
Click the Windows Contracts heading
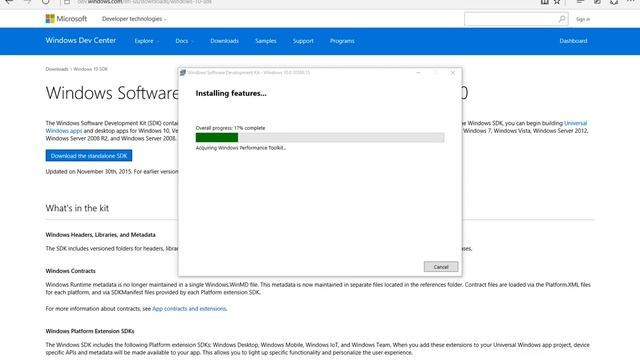click(71, 271)
